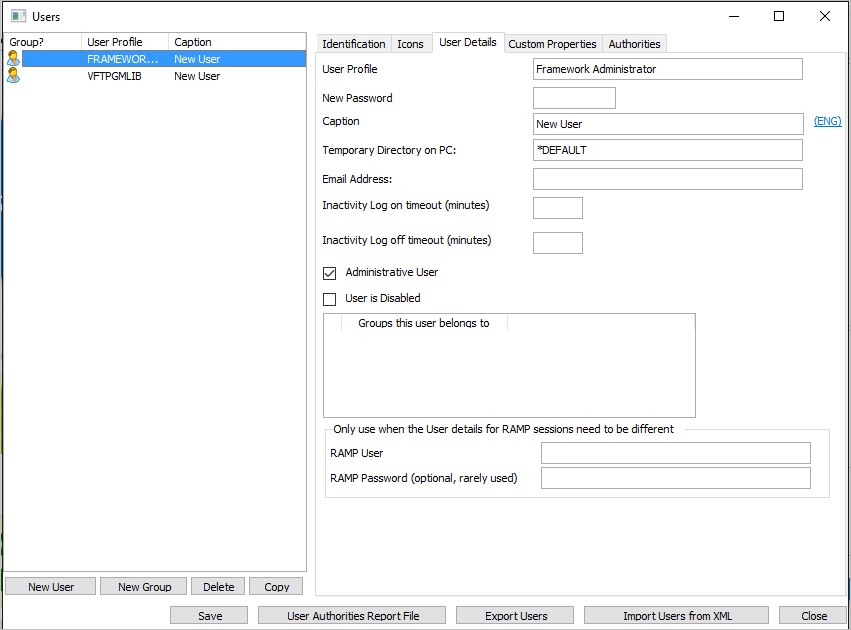The height and width of the screenshot is (630, 851).
Task: Enable the User is Disabled checkbox
Action: coord(329,299)
